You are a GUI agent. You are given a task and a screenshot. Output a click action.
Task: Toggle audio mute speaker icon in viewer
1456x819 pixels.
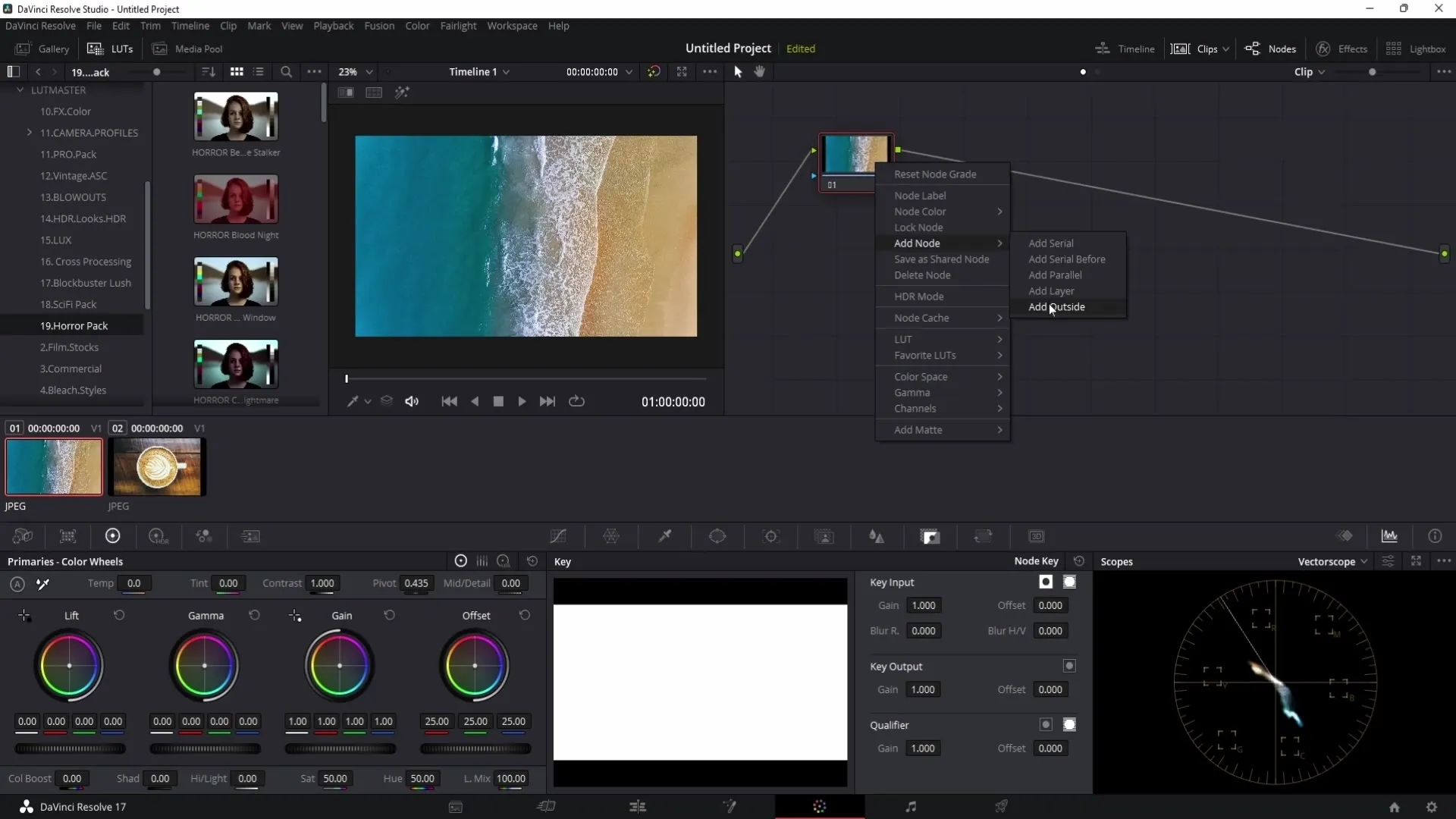[x=412, y=401]
